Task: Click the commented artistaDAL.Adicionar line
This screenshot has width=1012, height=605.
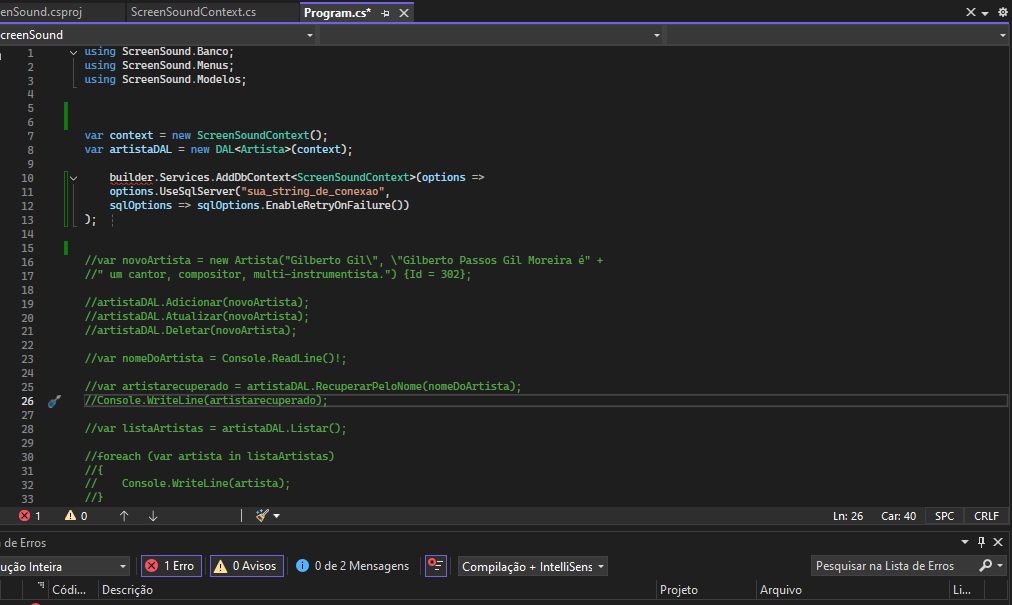Action: click(x=197, y=303)
